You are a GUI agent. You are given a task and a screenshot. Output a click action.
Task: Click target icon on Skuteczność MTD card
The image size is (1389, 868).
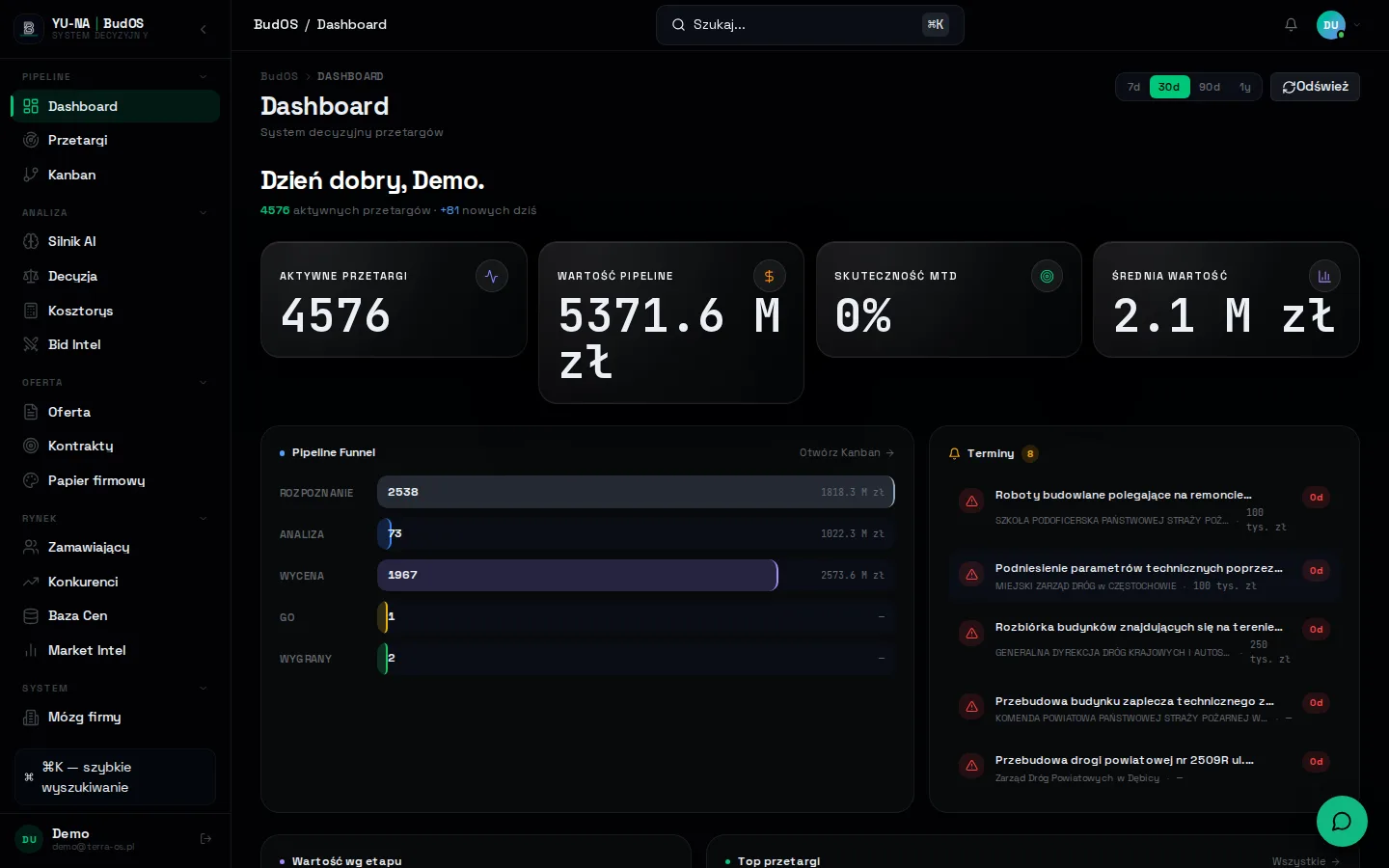(x=1047, y=277)
